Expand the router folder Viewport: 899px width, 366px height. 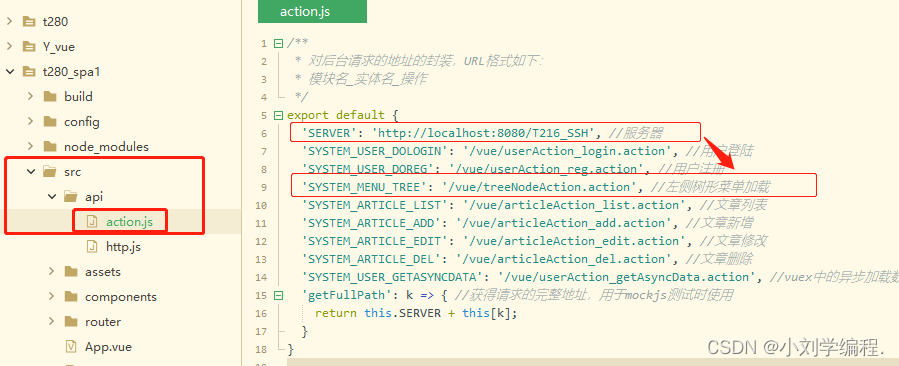coord(52,321)
